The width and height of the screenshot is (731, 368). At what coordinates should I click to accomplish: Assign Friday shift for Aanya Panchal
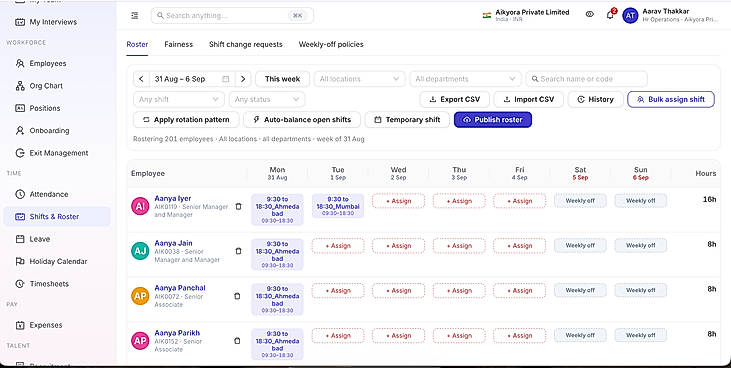(x=519, y=291)
